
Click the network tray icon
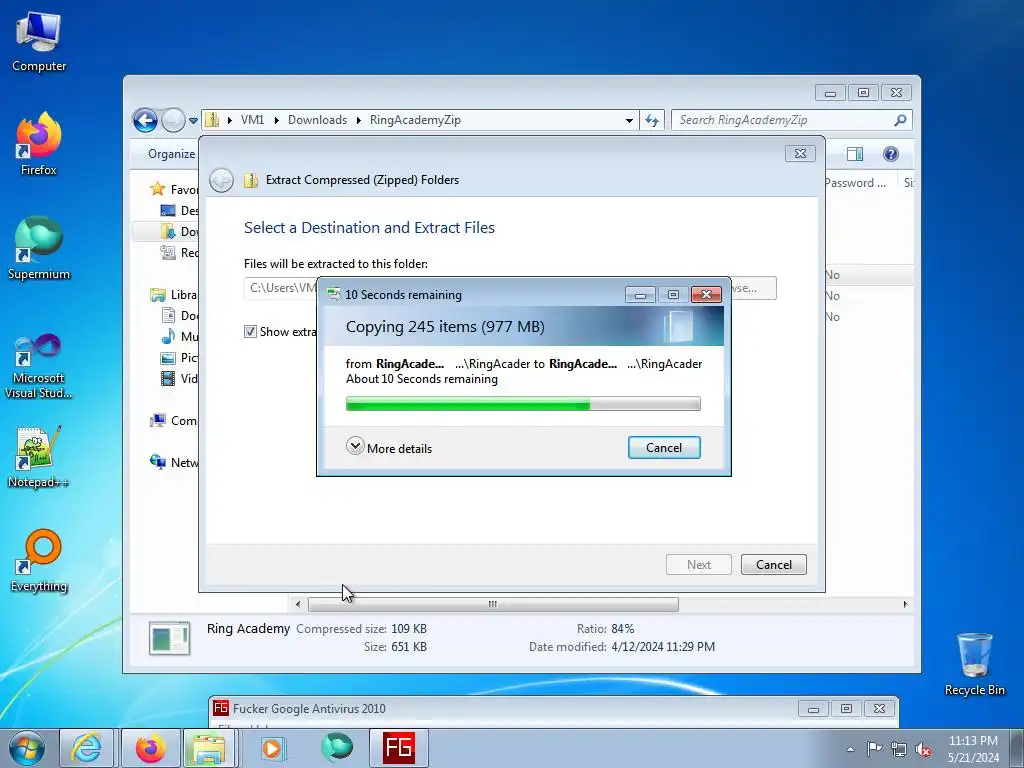pyautogui.click(x=899, y=749)
